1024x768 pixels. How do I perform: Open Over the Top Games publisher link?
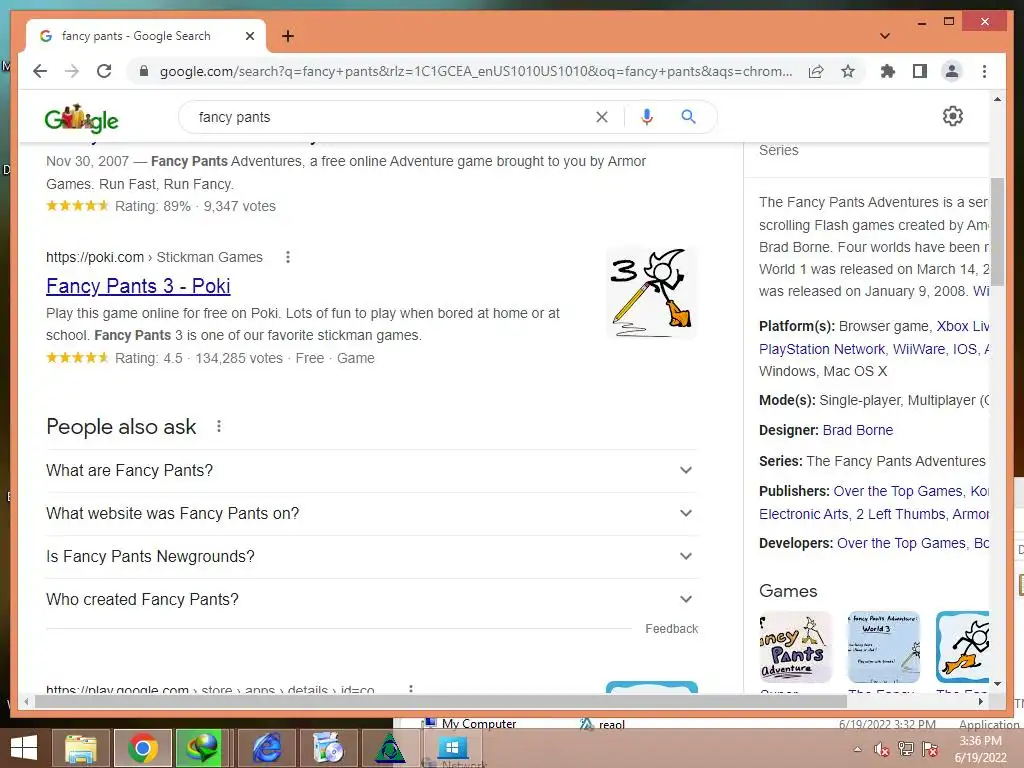click(898, 491)
